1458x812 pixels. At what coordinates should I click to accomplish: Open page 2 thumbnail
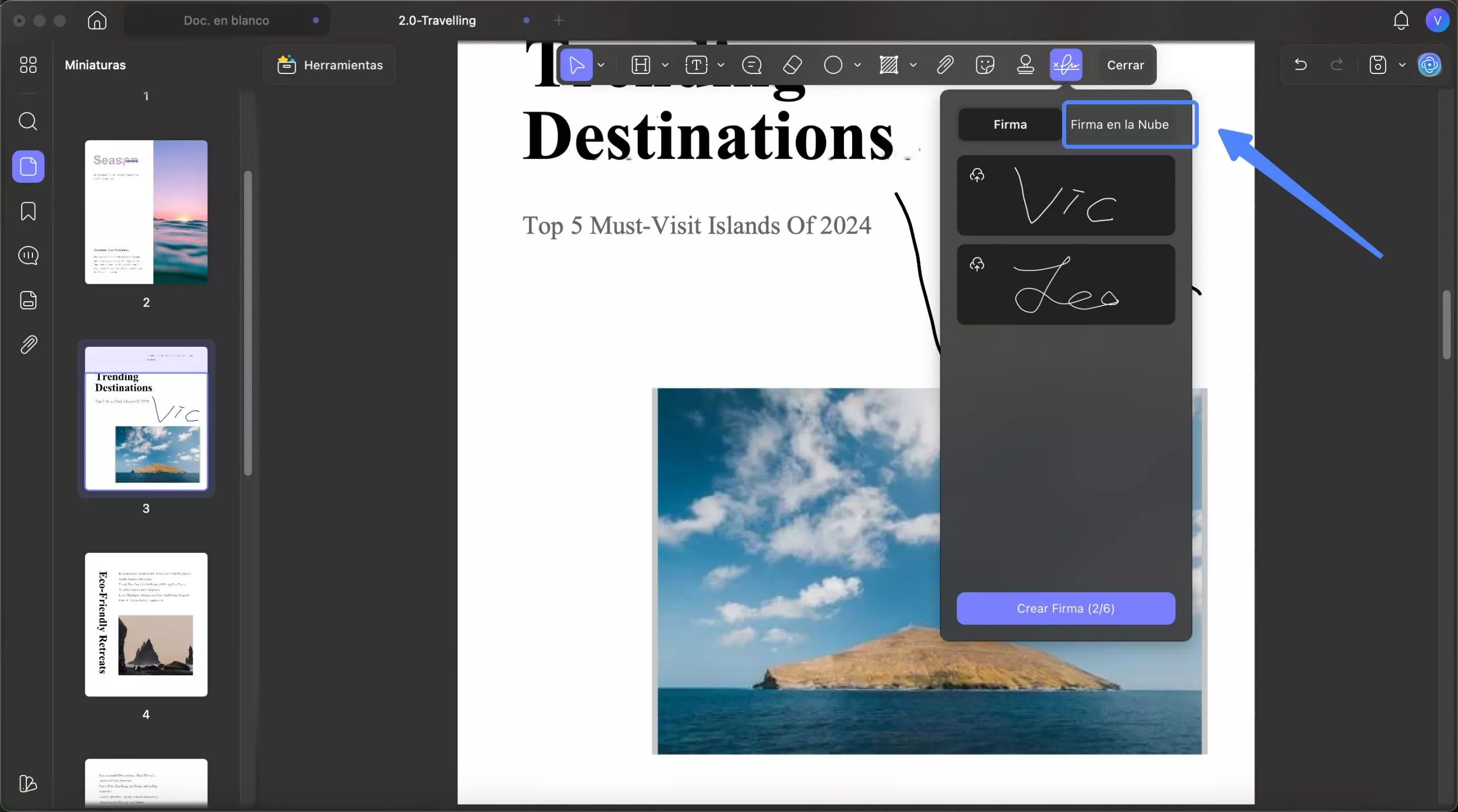[x=146, y=212]
